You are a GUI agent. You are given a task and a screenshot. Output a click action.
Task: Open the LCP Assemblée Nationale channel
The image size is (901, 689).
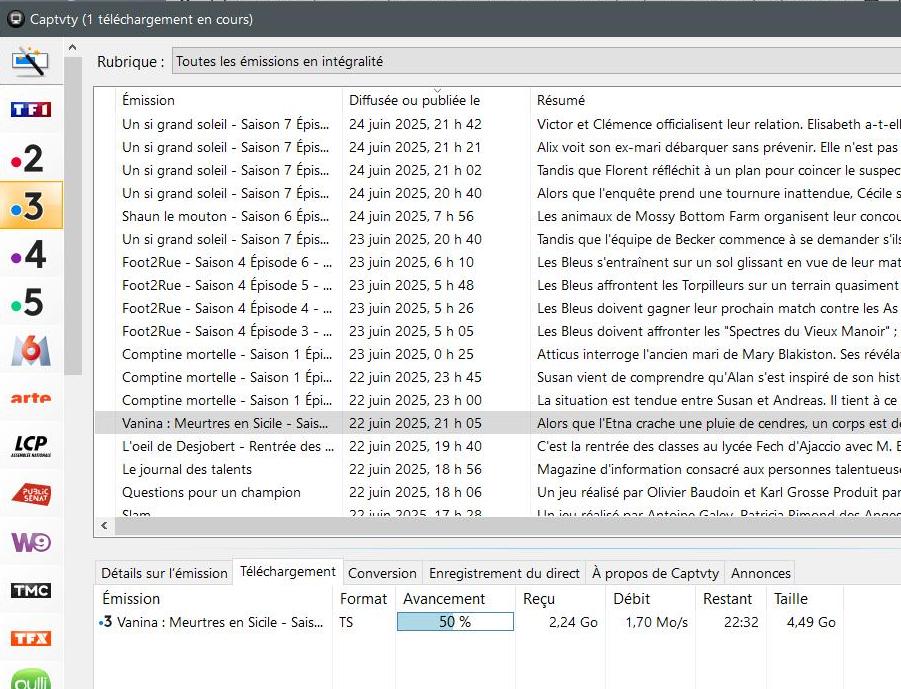31,446
